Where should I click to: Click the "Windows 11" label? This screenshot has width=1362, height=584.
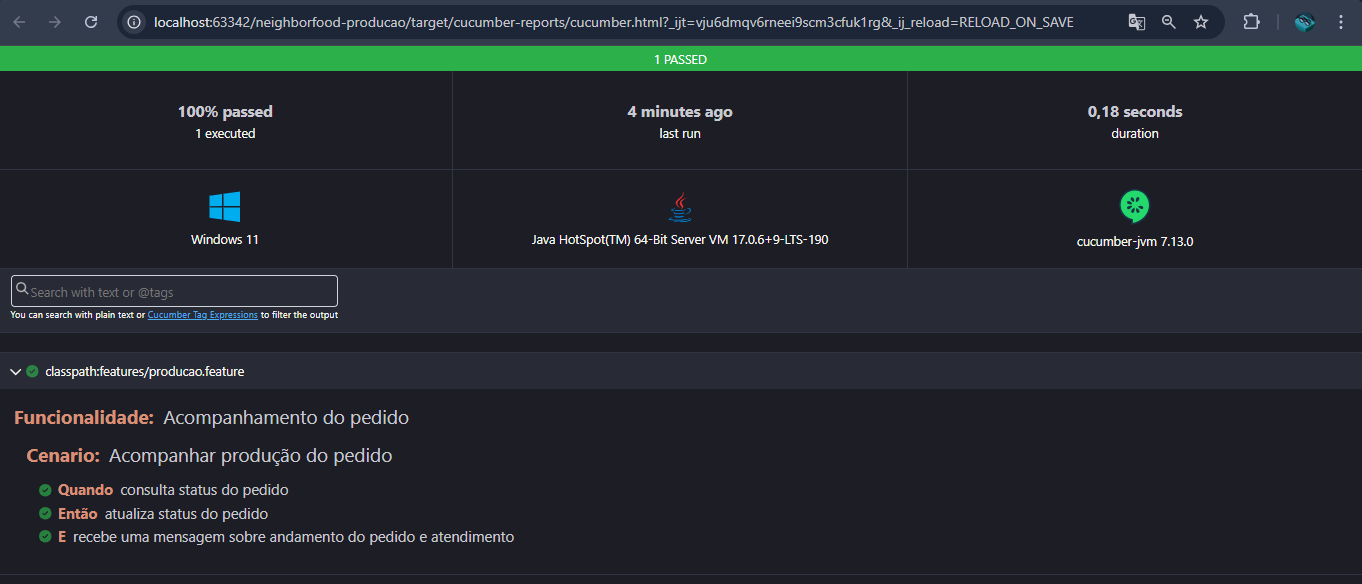pyautogui.click(x=225, y=239)
